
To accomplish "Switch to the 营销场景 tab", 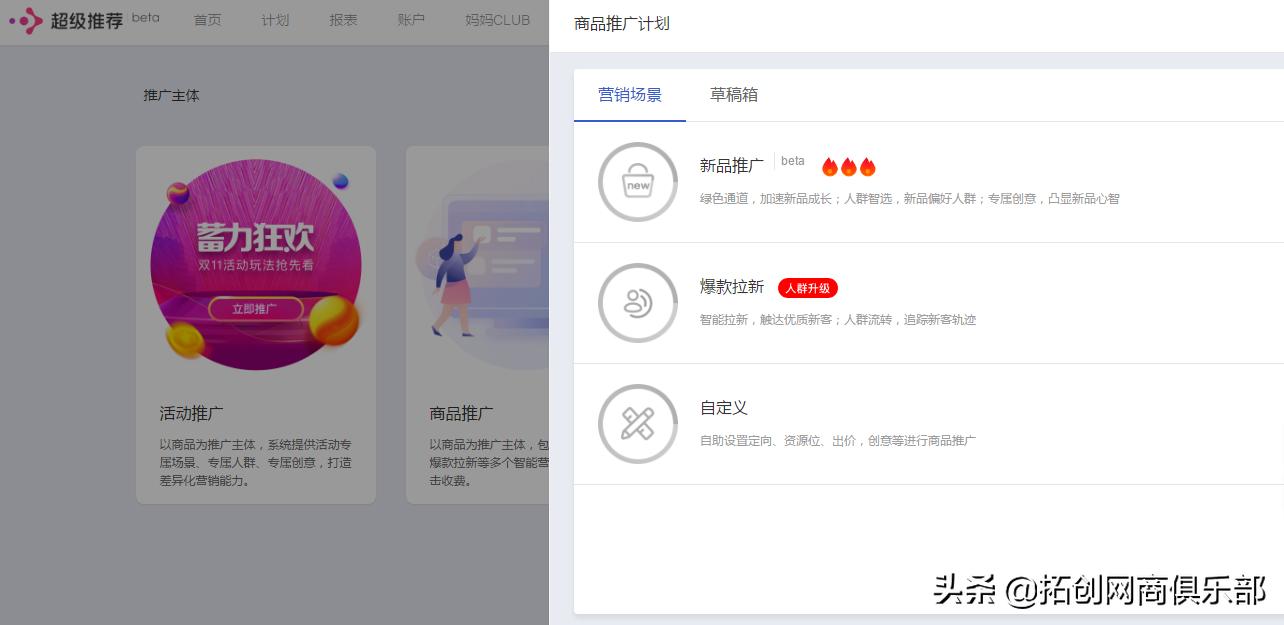I will tap(629, 95).
